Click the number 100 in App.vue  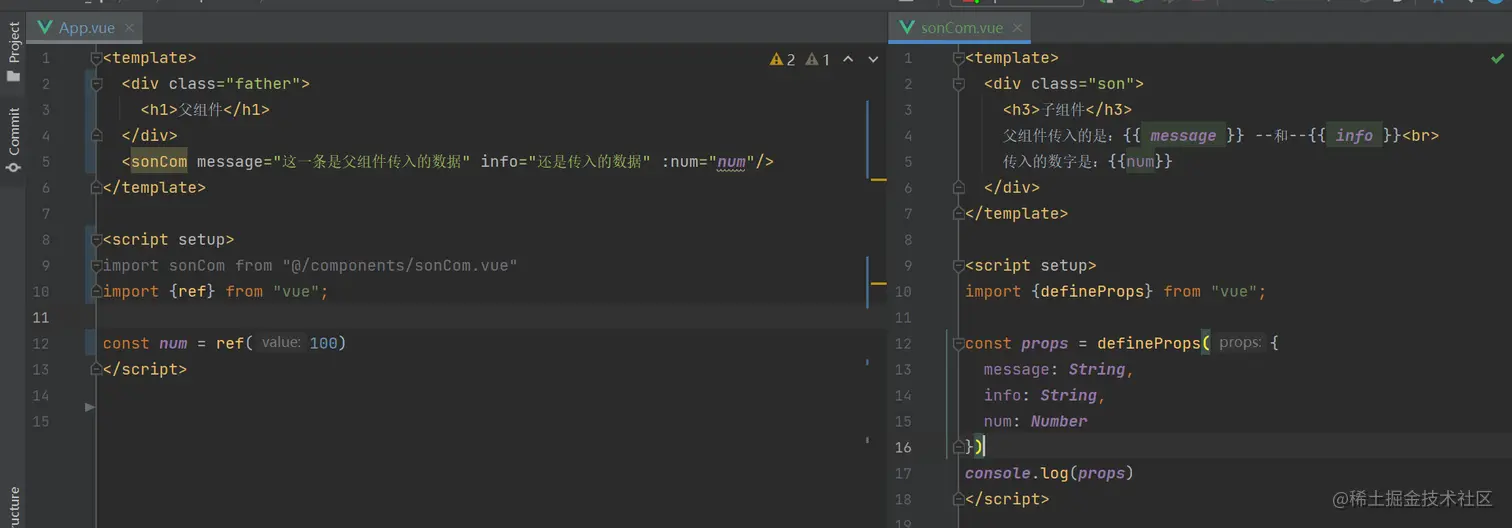323,344
